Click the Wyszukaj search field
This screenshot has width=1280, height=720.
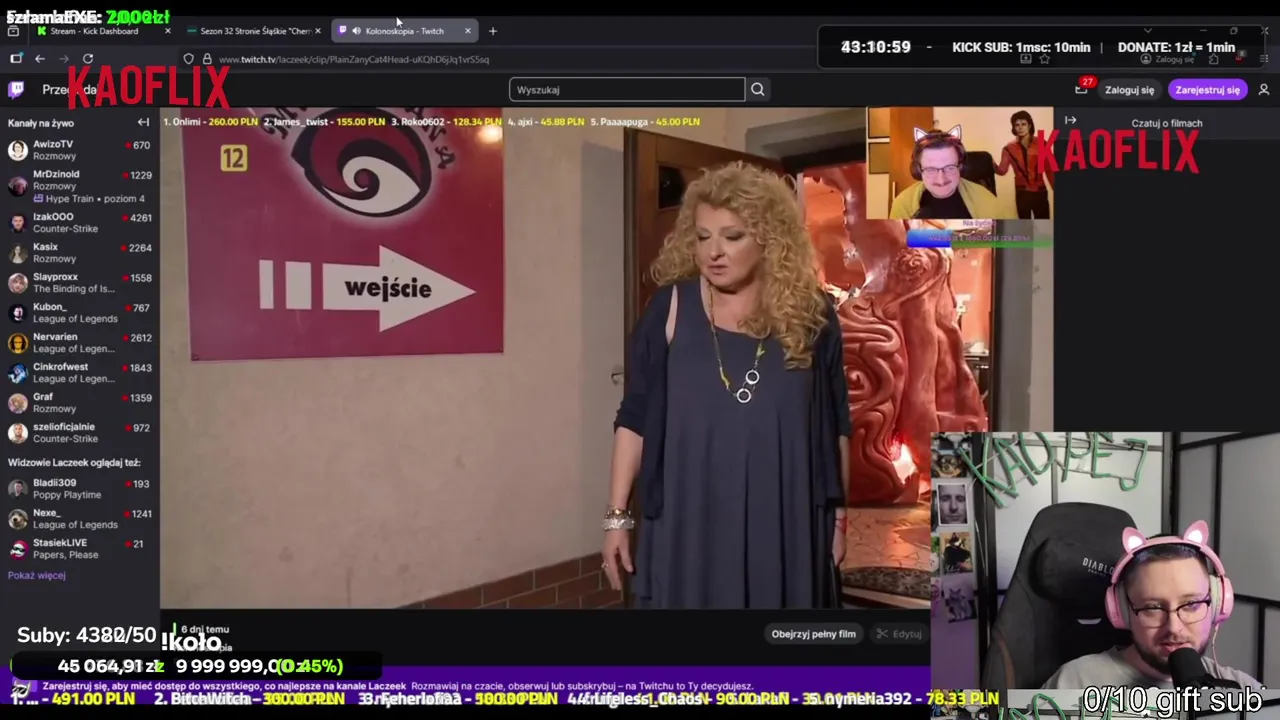click(627, 90)
